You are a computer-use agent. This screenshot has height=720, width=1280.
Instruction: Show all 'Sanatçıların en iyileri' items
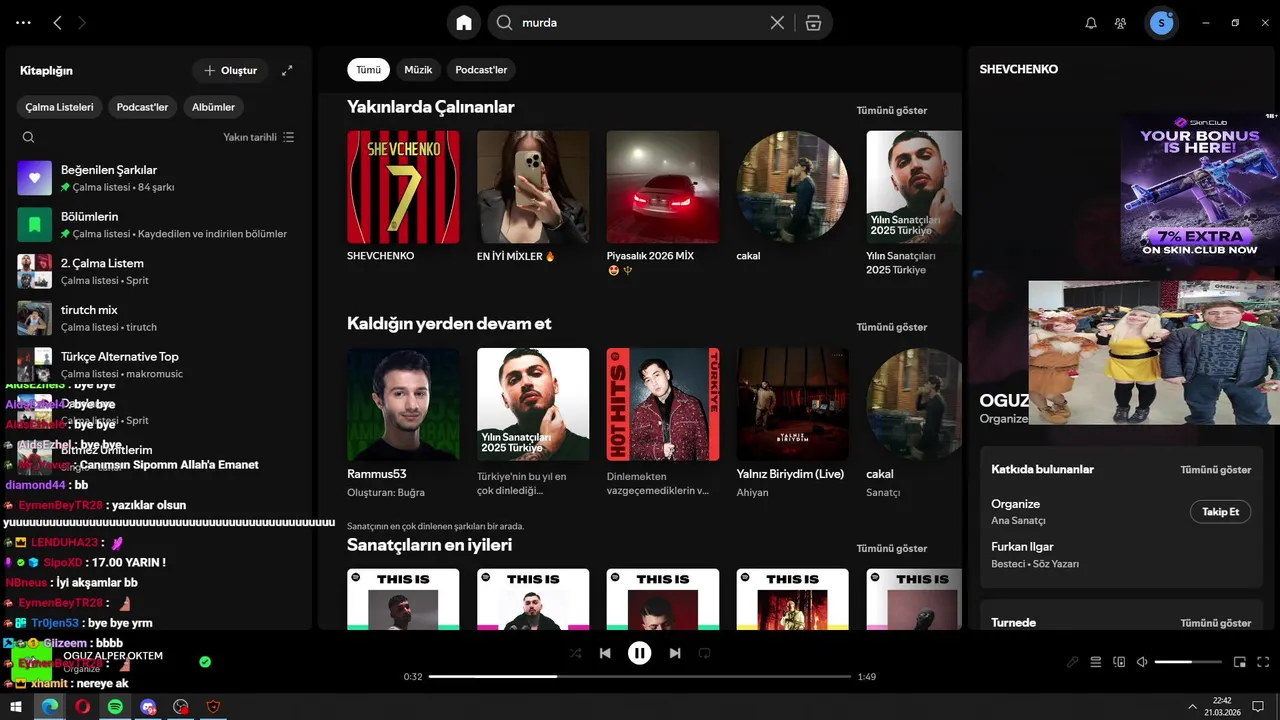[891, 548]
